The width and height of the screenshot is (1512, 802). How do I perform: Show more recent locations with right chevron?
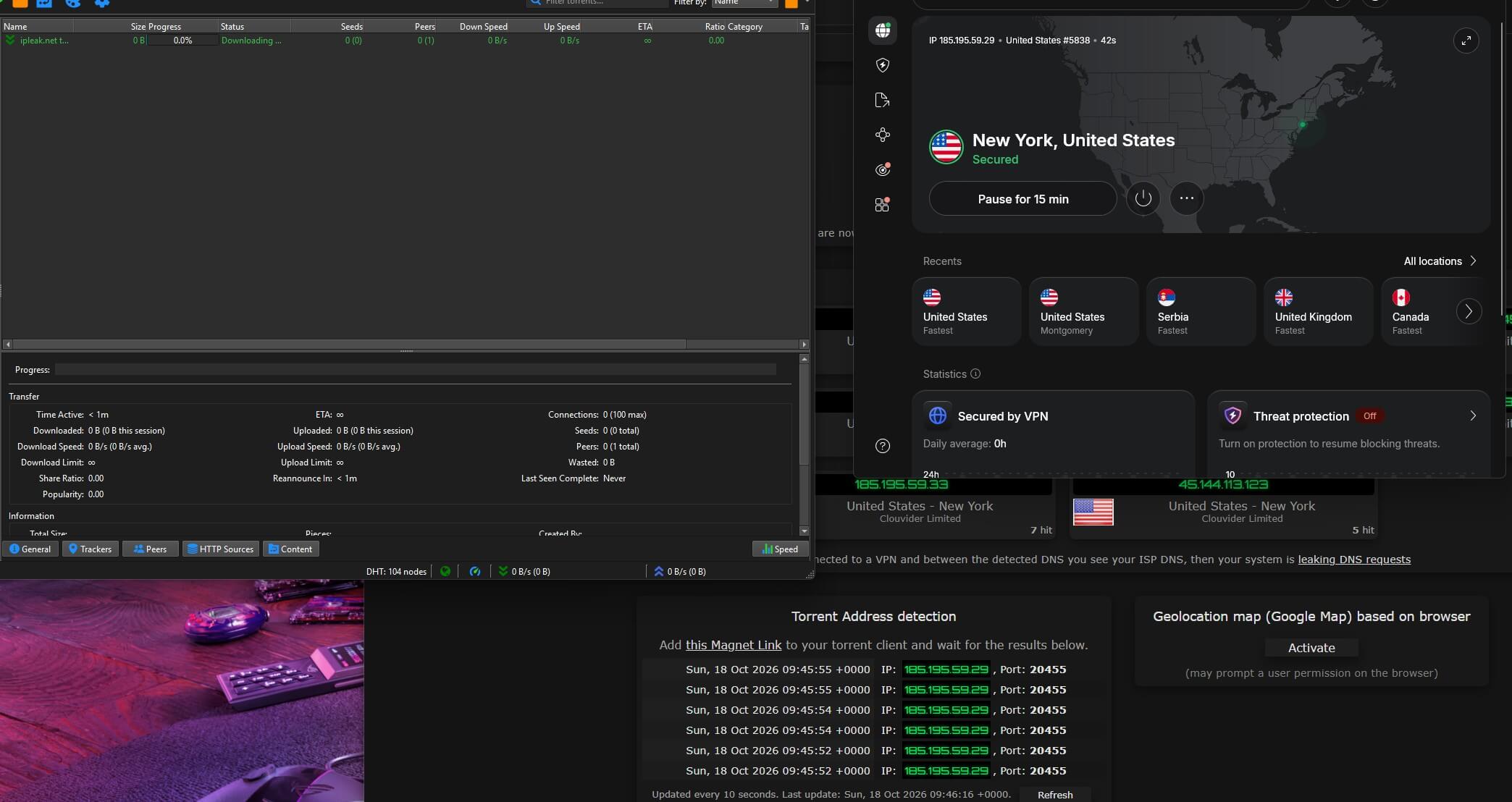tap(1469, 311)
